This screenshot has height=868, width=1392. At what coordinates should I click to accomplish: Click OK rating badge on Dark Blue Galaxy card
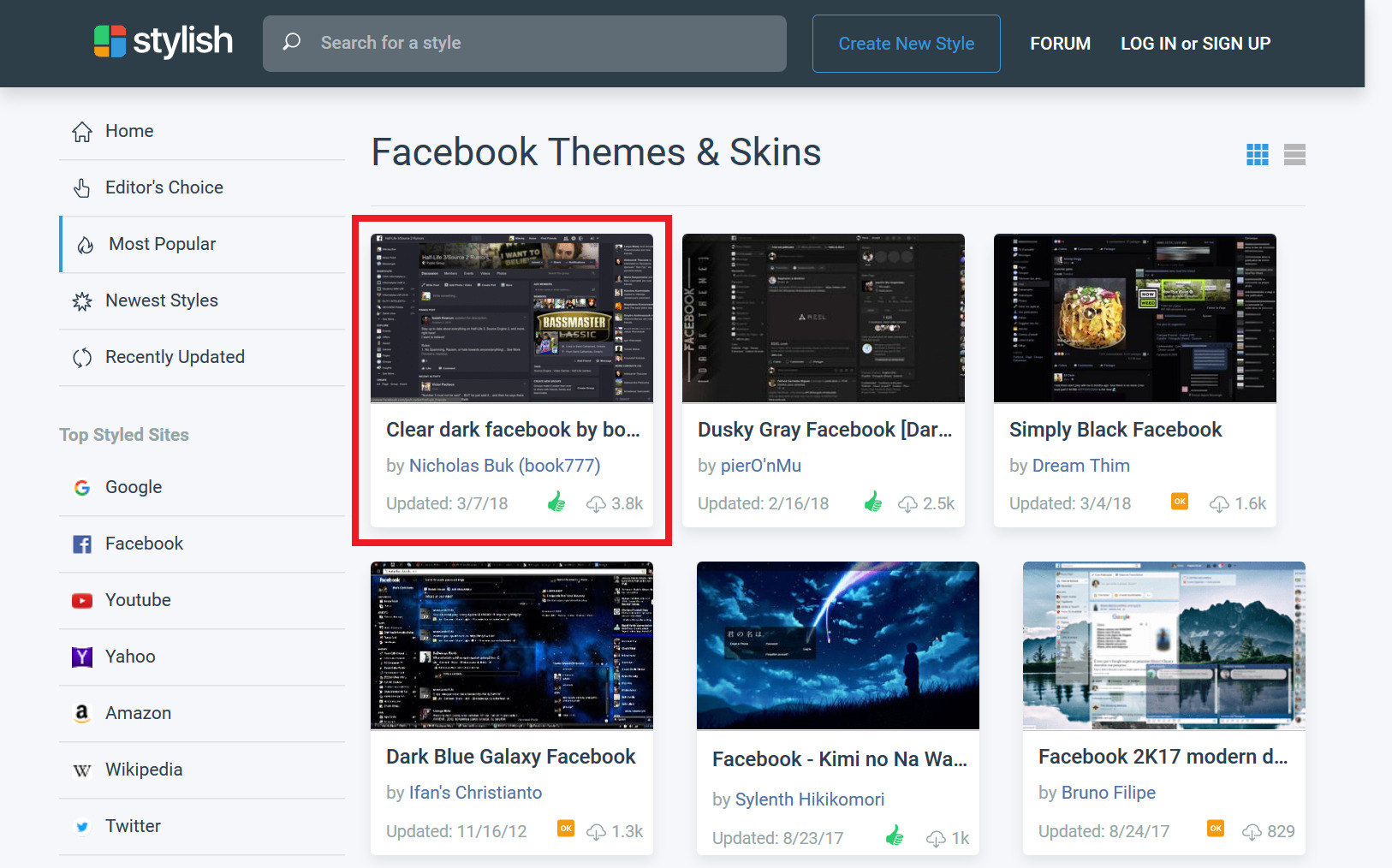(566, 828)
